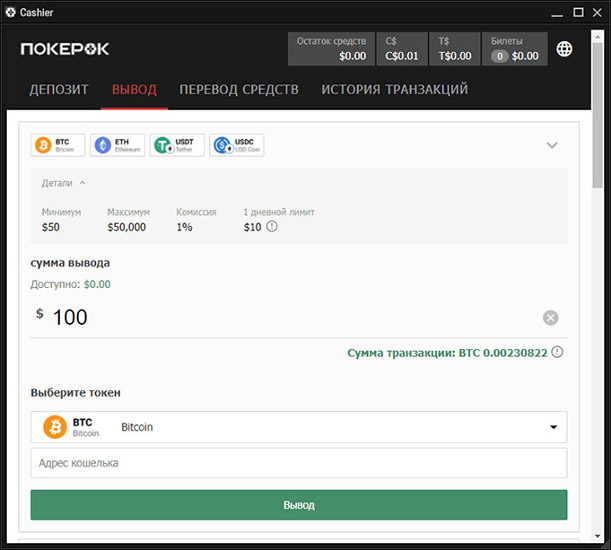Click the transaction amount info icon

click(x=557, y=352)
